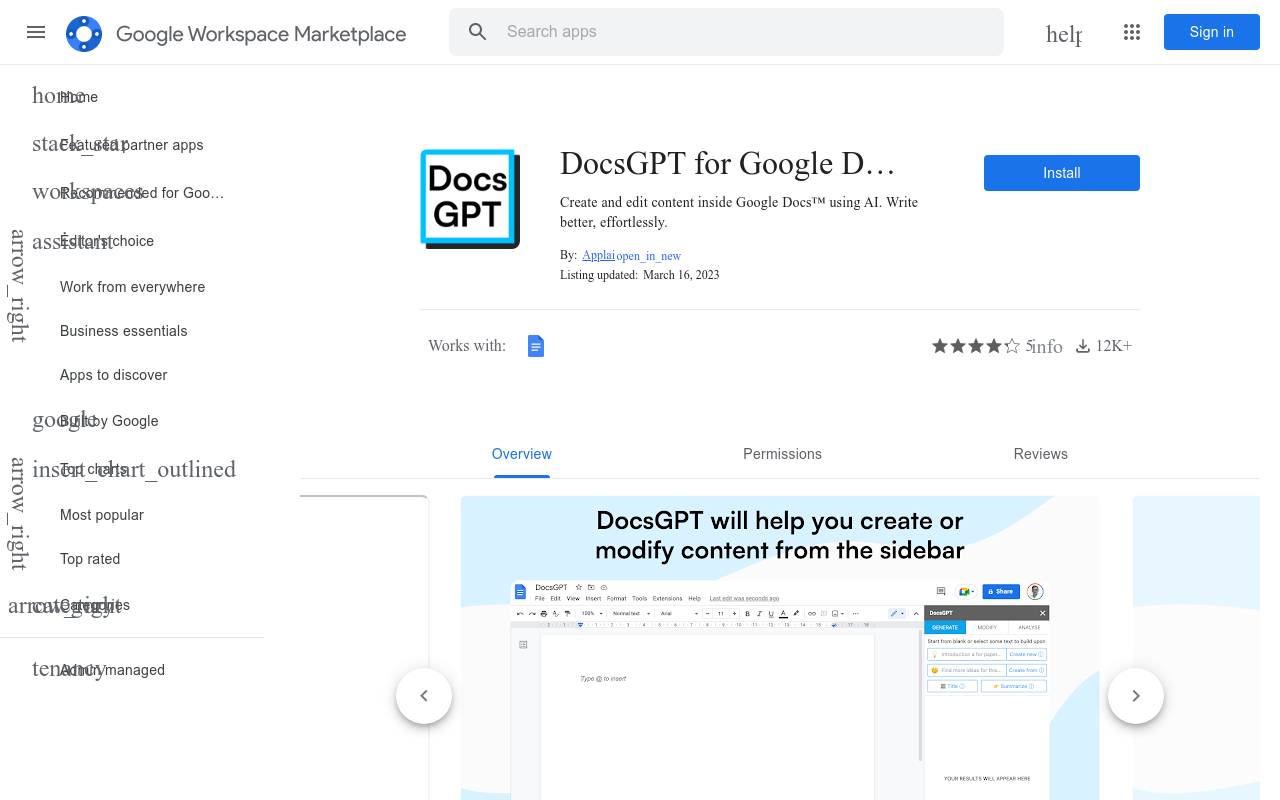Click the rating info icon

[1047, 347]
